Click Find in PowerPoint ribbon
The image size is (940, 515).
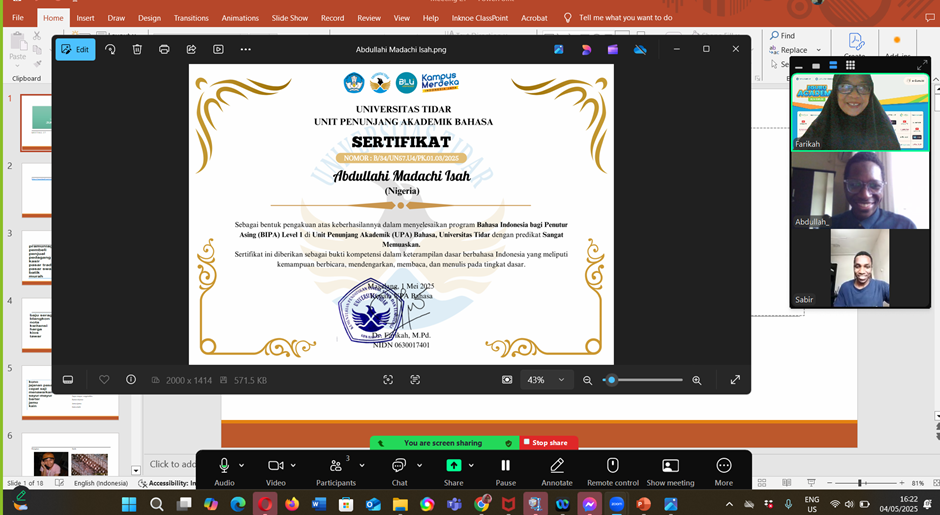click(x=783, y=35)
